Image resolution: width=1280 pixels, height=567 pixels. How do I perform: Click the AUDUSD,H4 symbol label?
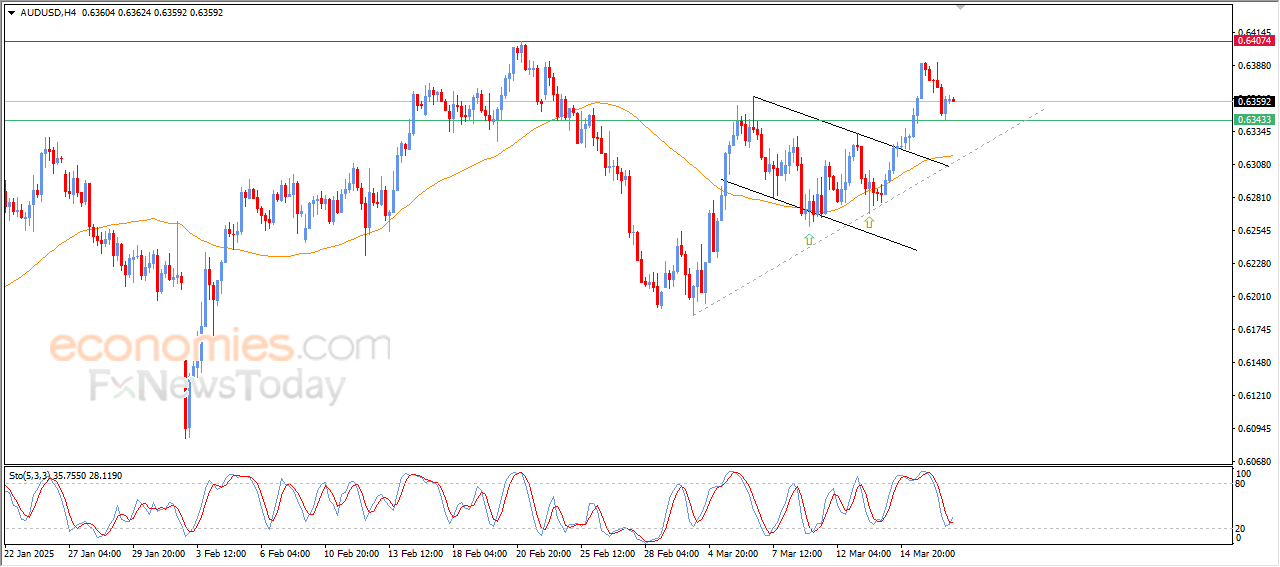47,13
